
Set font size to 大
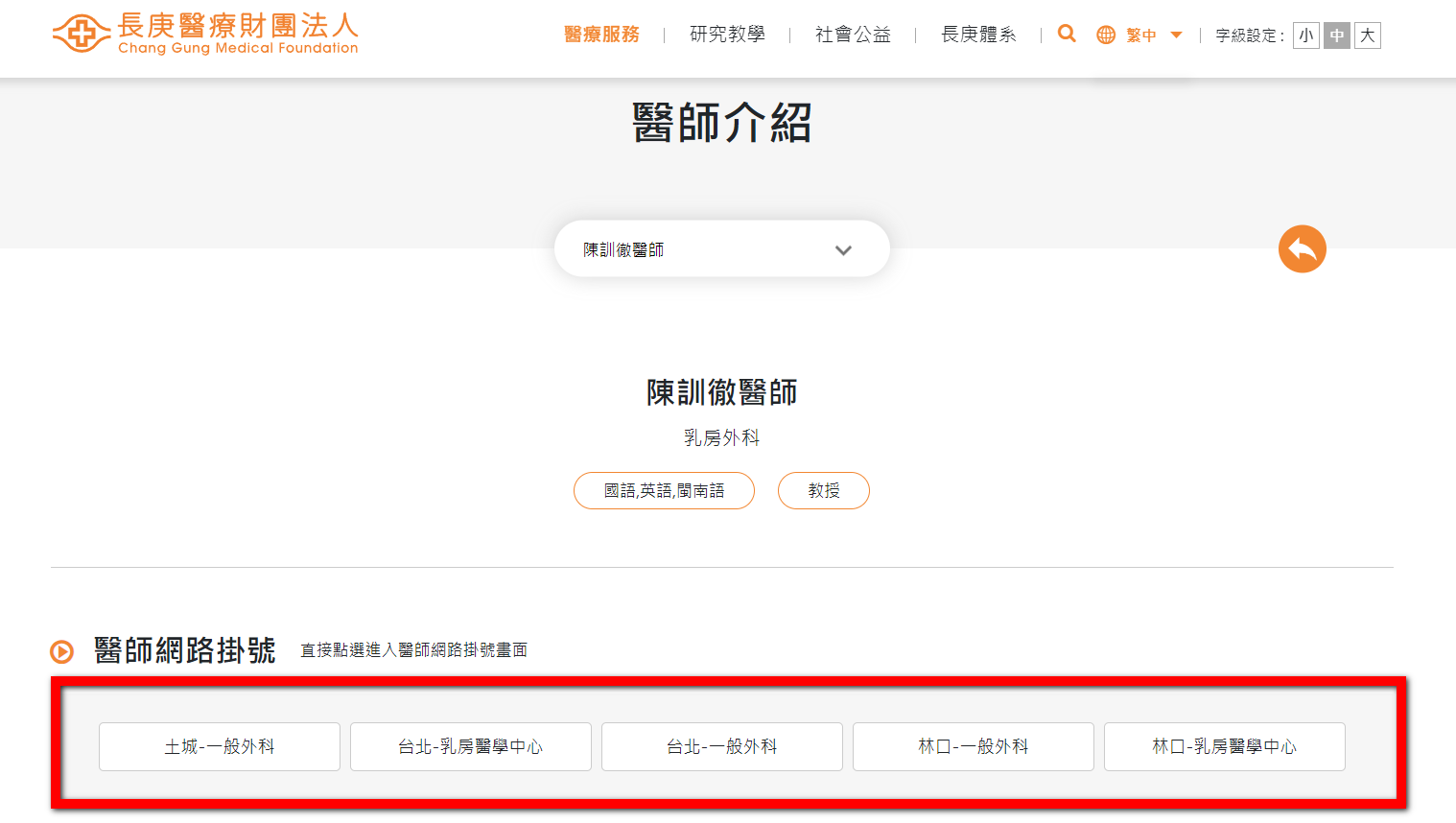coord(1368,35)
